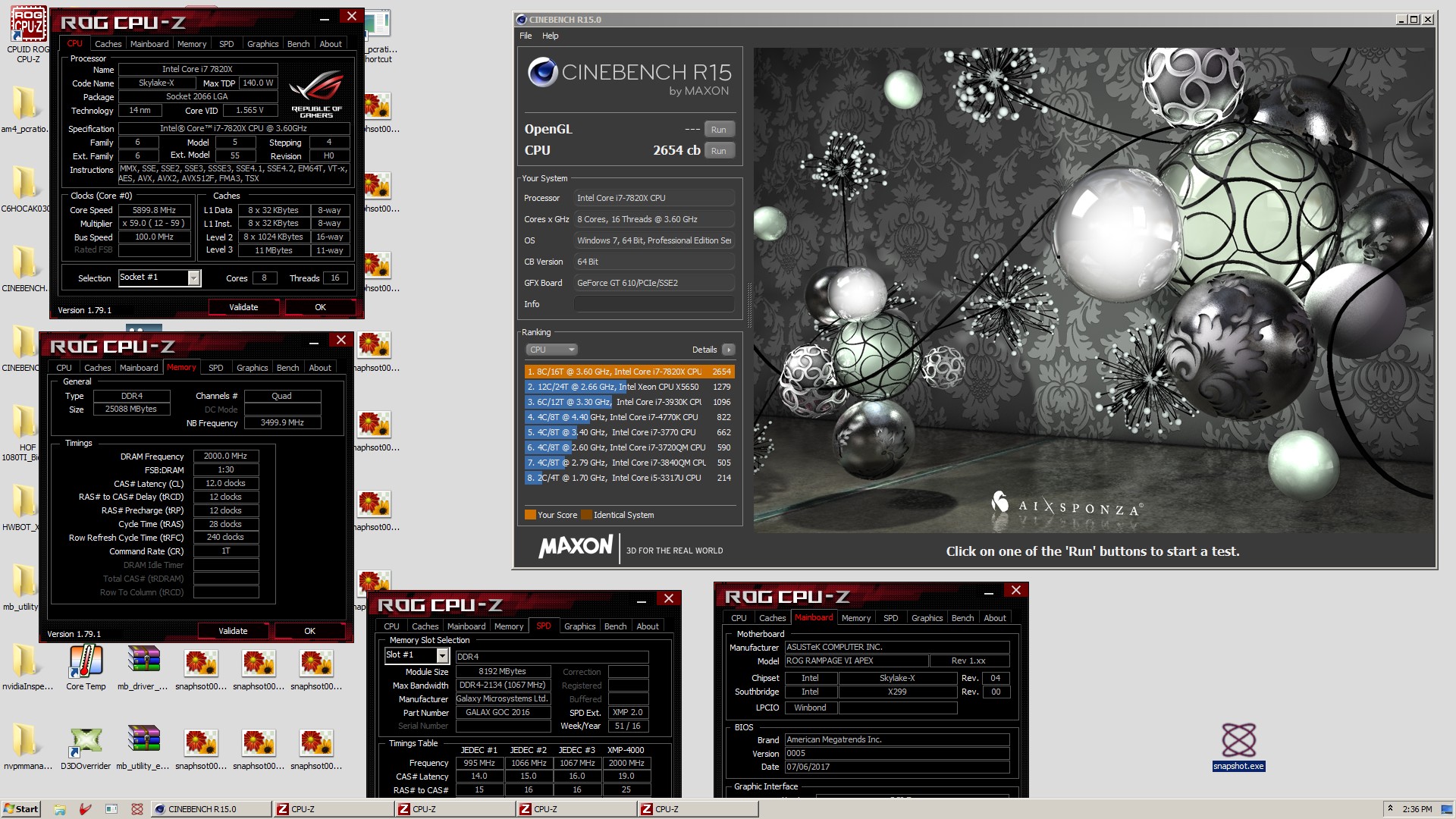Click the red swoosh quick launch icon
The height and width of the screenshot is (819, 1456).
tap(86, 809)
